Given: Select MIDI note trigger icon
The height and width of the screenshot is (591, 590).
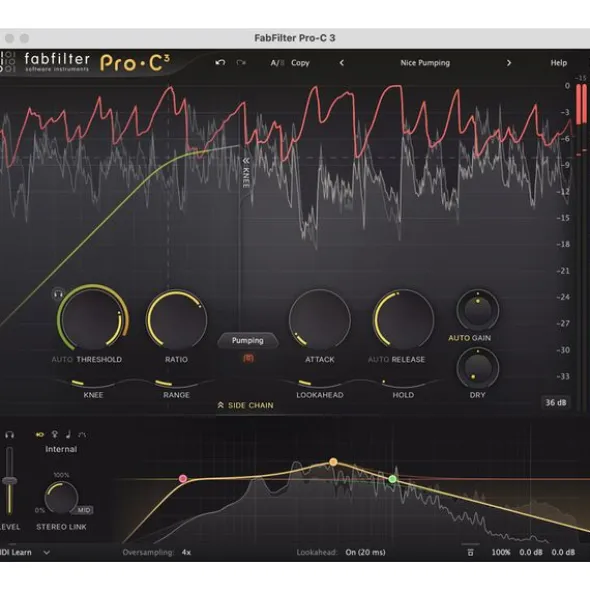Looking at the screenshot, I should click(x=68, y=435).
